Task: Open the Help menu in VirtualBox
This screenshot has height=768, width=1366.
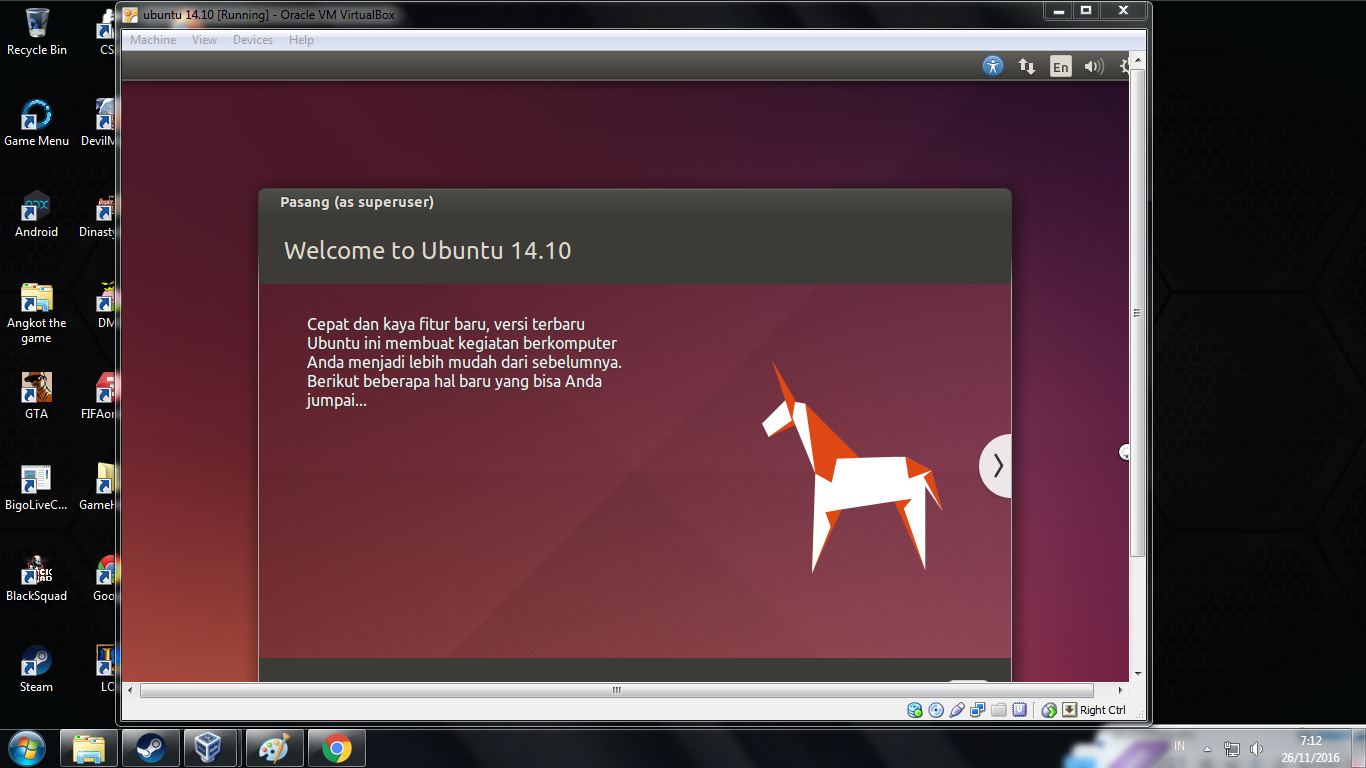Action: pyautogui.click(x=301, y=40)
